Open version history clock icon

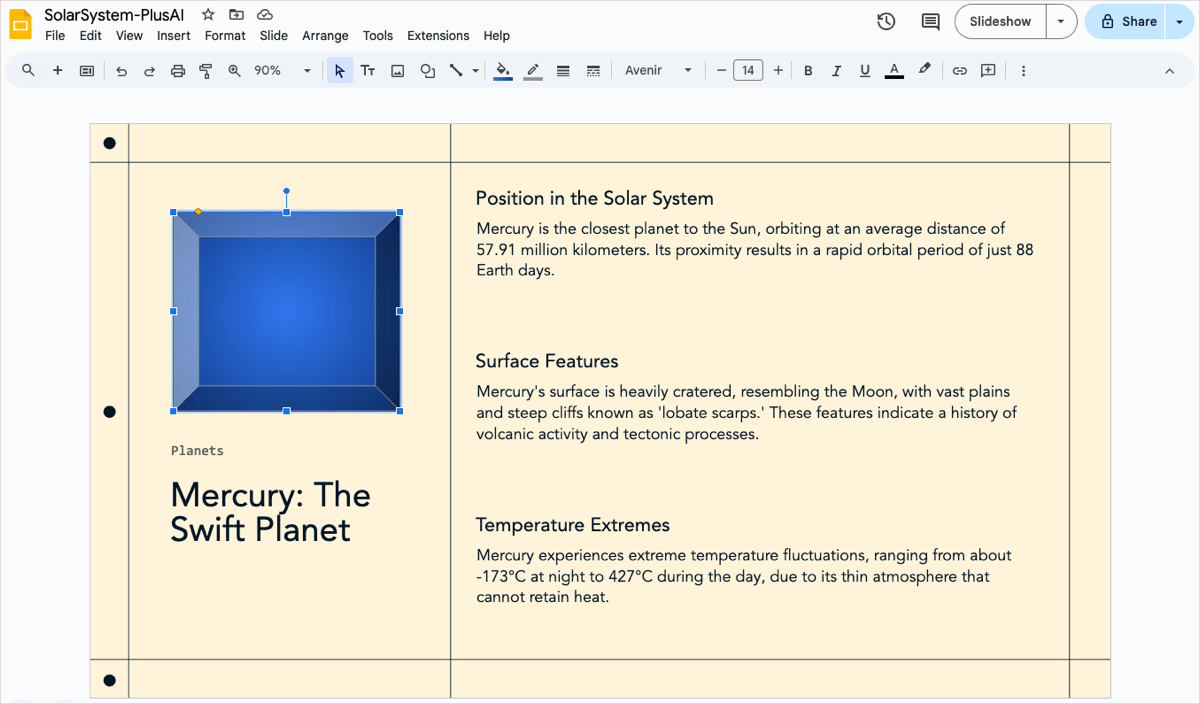tap(886, 21)
